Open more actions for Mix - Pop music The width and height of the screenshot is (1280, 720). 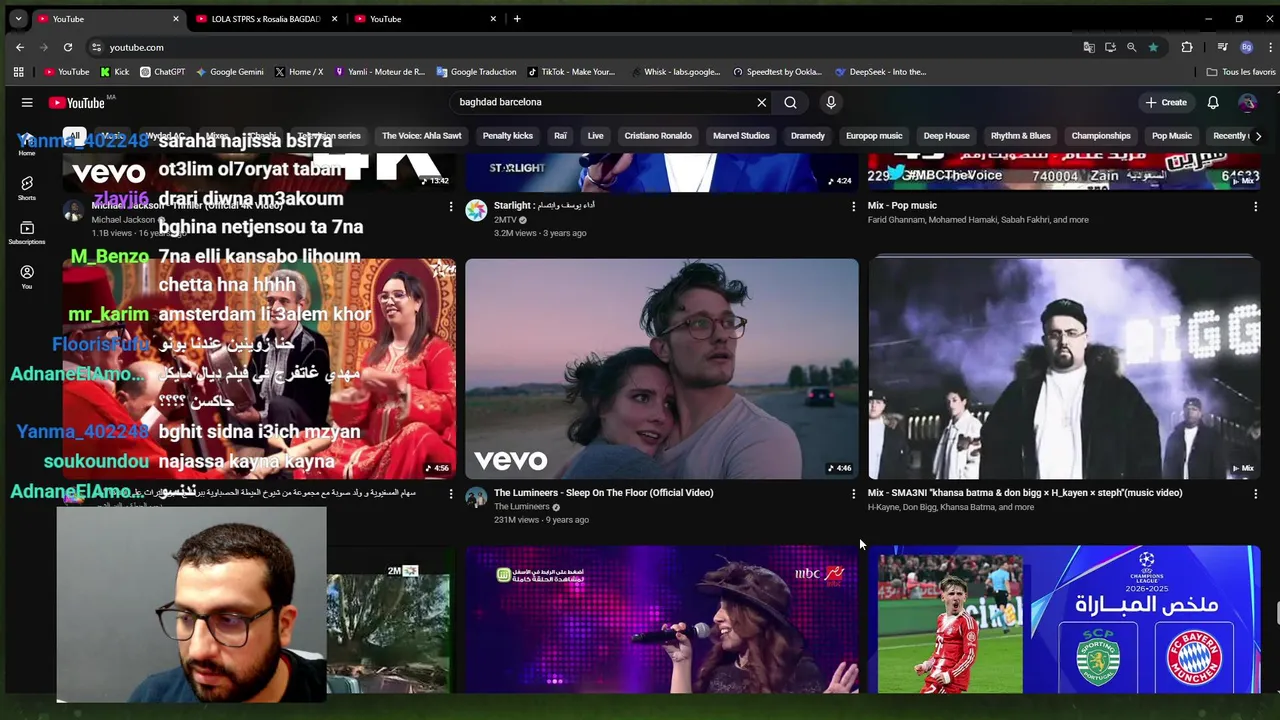point(1256,207)
